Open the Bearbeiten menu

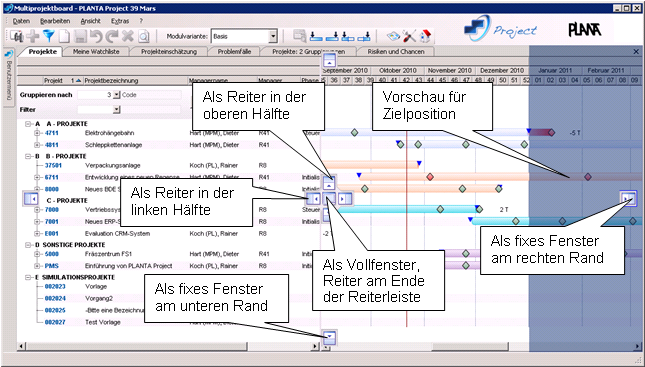click(55, 21)
